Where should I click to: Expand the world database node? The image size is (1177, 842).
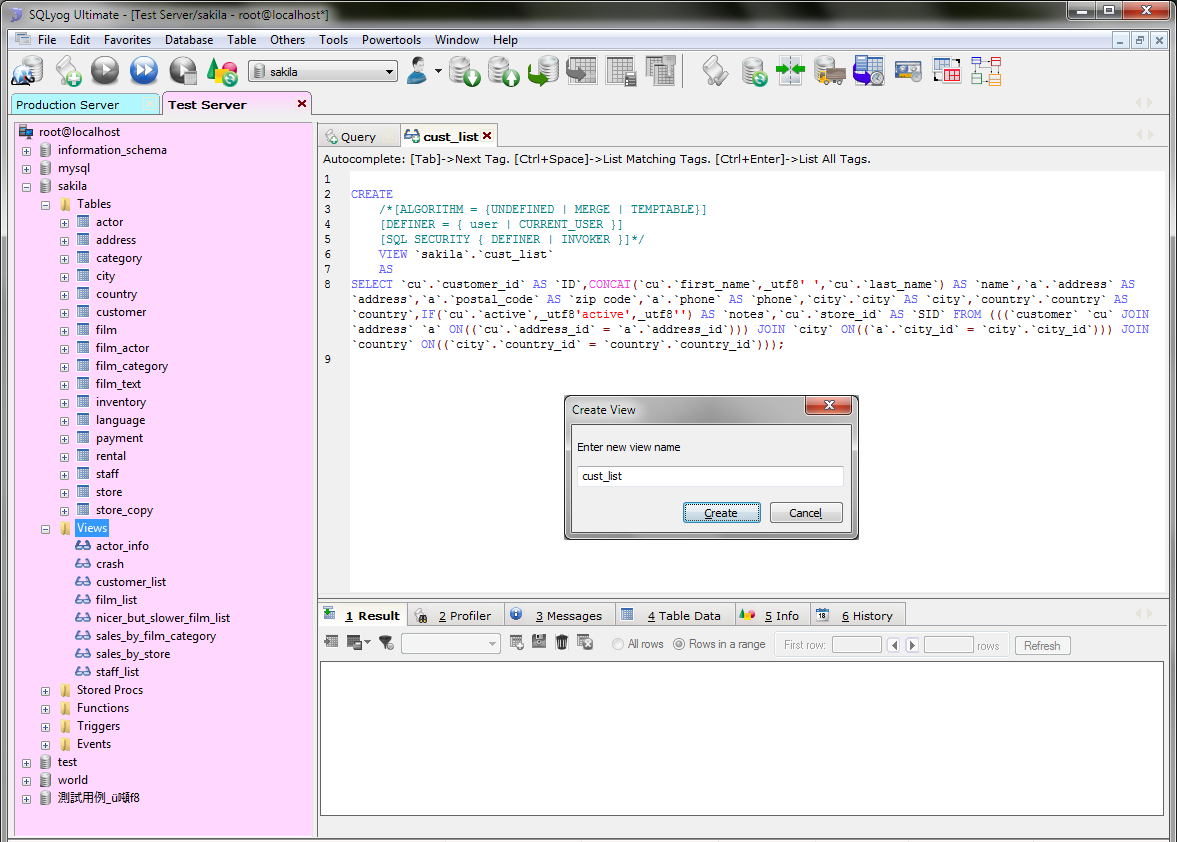click(27, 781)
